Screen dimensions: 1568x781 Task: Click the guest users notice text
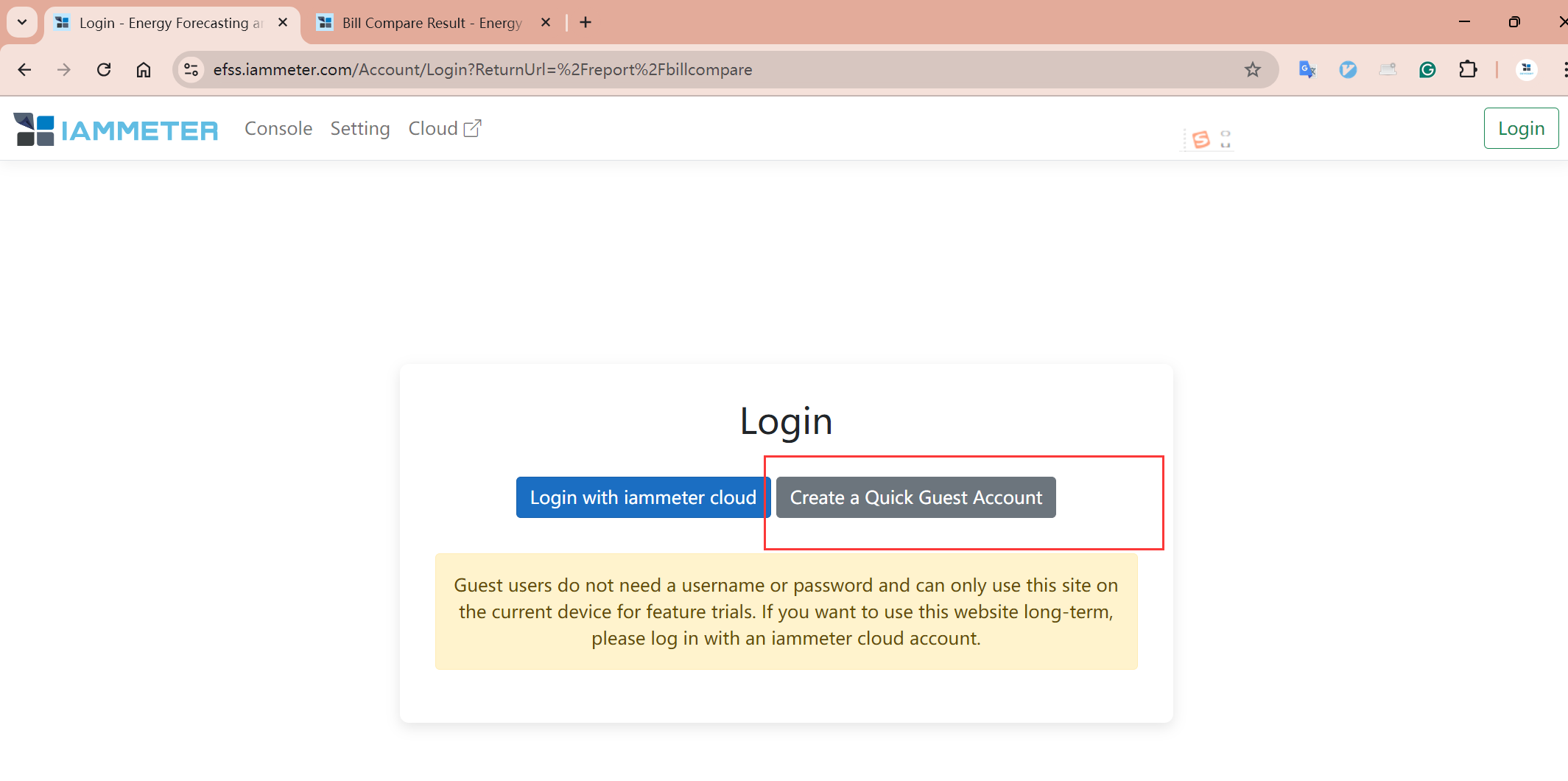pos(786,612)
